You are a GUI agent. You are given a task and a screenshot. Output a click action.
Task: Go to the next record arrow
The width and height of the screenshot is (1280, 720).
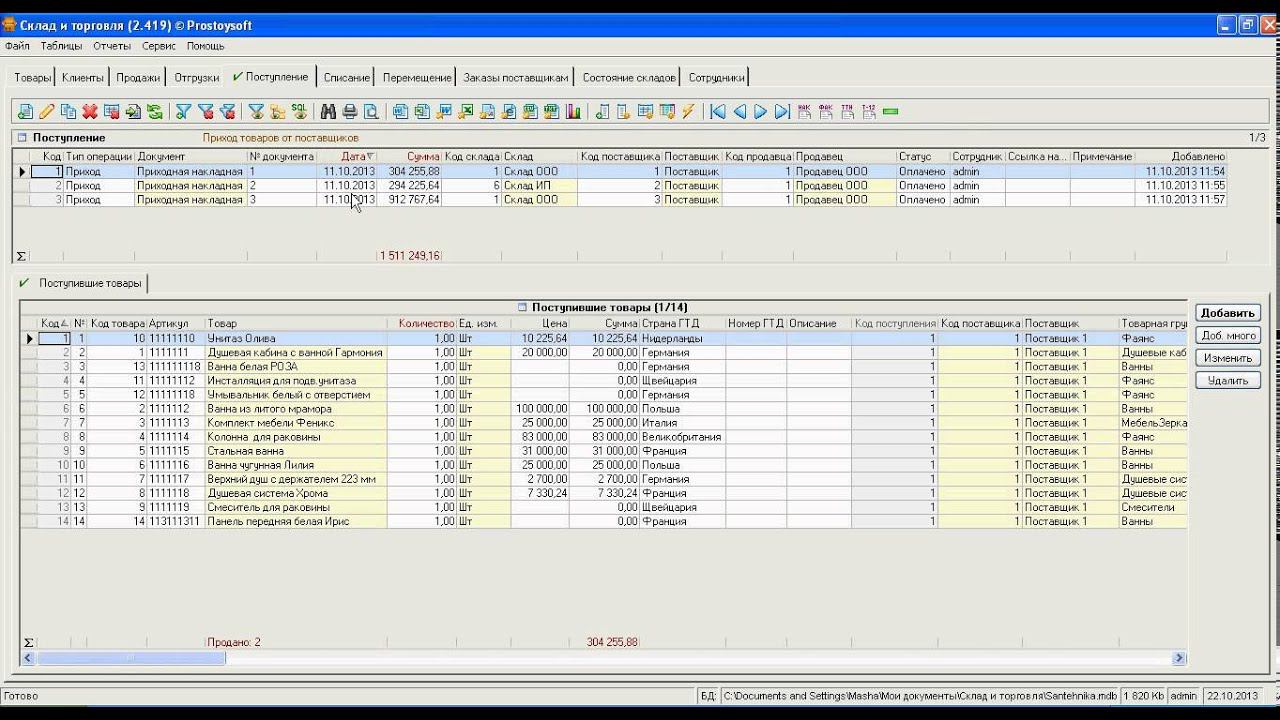[761, 112]
